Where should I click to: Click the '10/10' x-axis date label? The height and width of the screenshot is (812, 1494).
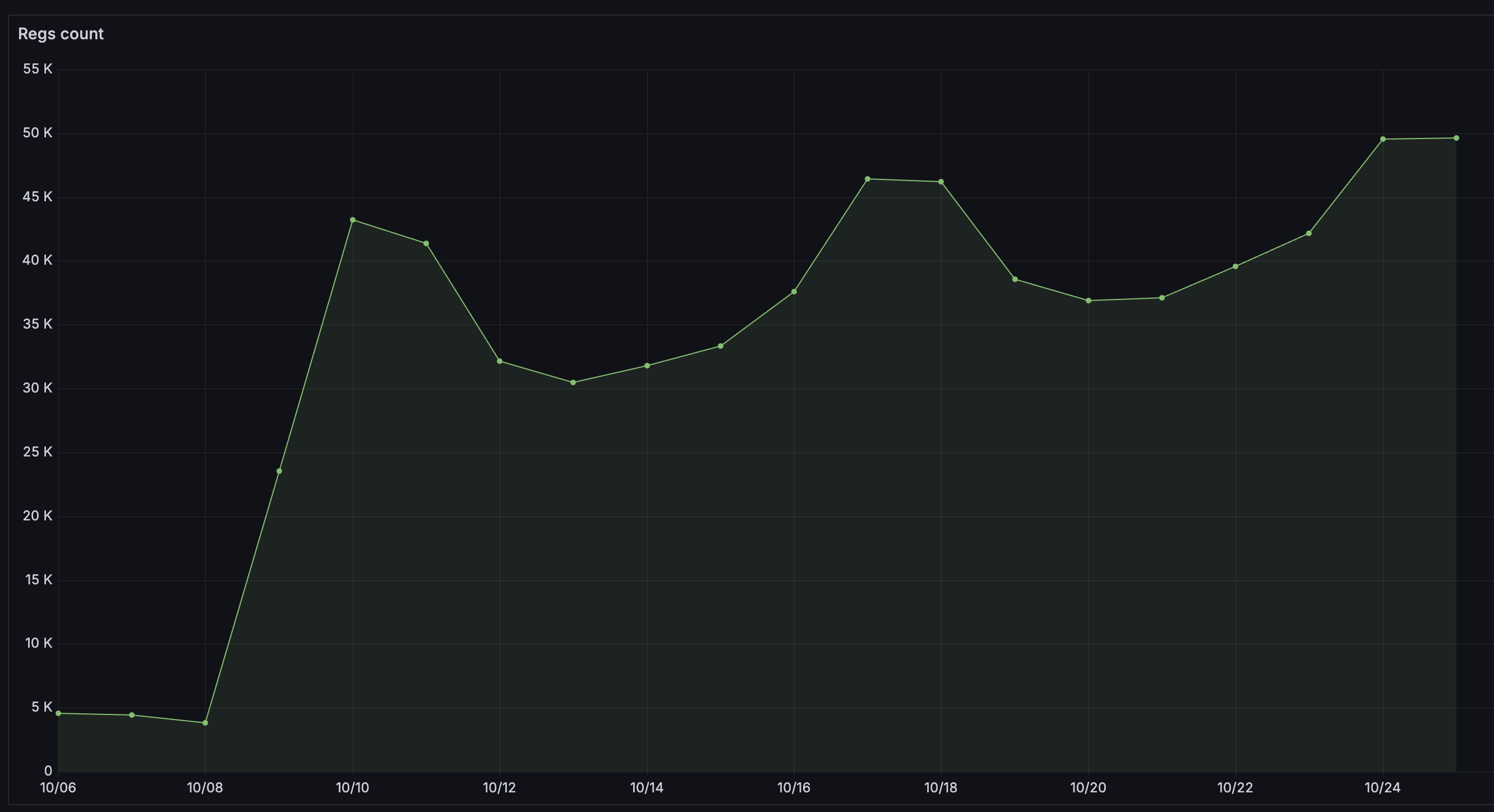[353, 788]
